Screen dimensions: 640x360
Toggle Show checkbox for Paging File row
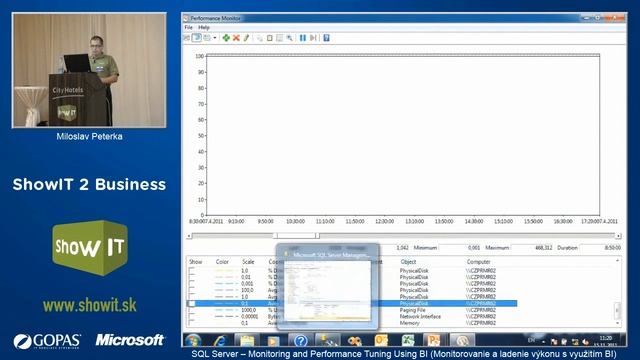click(192, 310)
